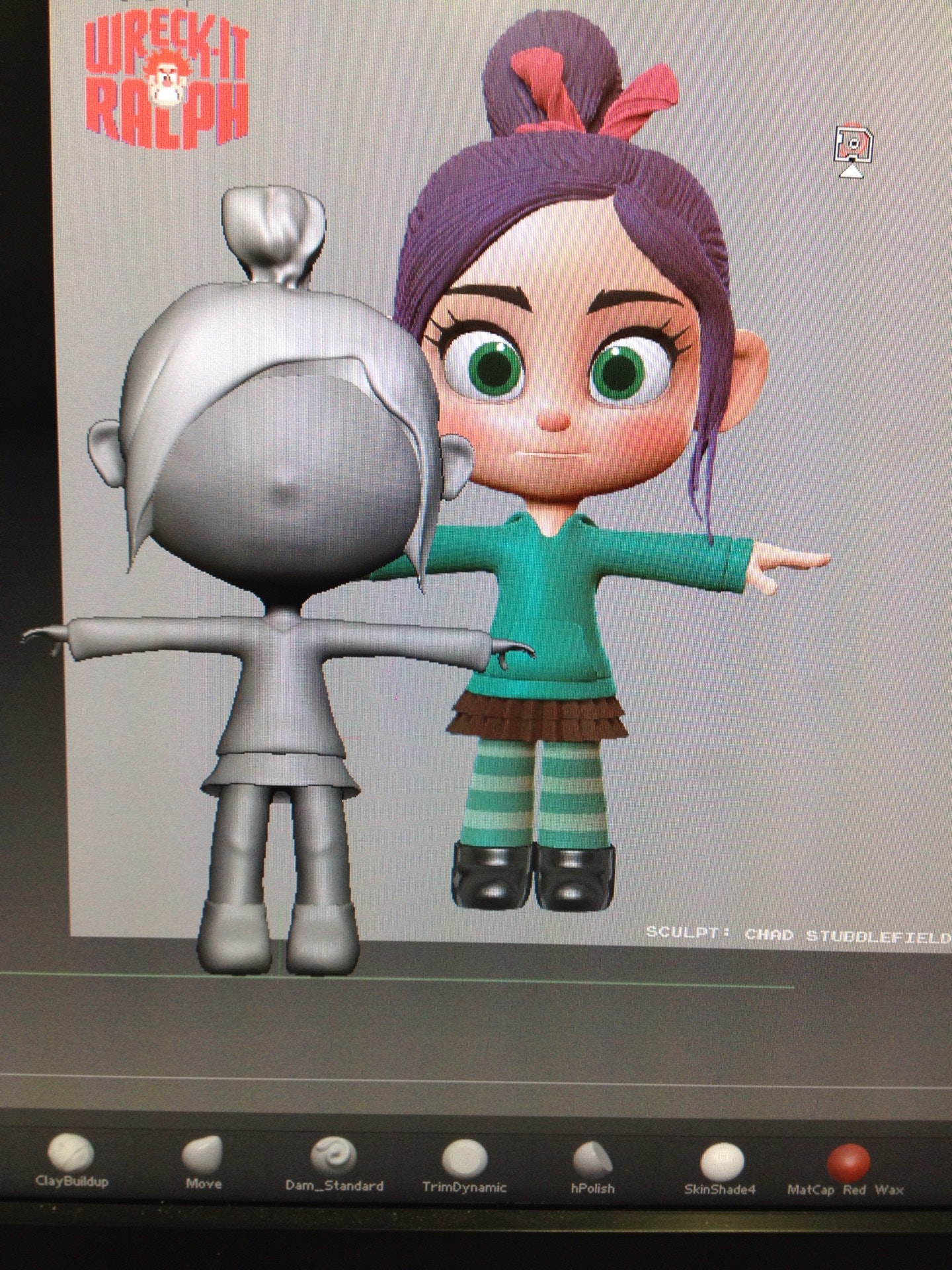Screen dimensions: 952x1270
Task: Click the 'SCULPT: CHAD STUBBLEFIELD' credit text
Action: 799,935
